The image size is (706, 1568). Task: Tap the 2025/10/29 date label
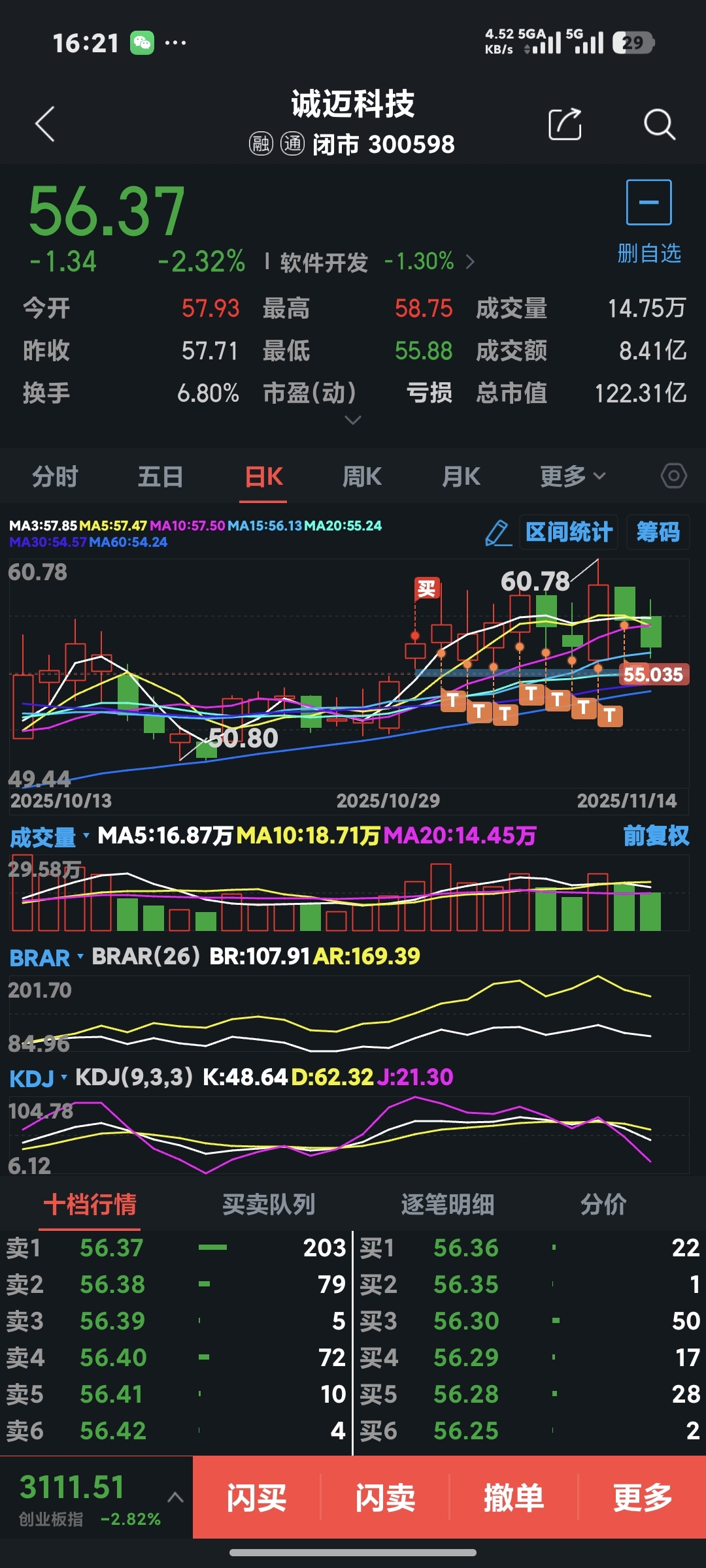(x=388, y=800)
